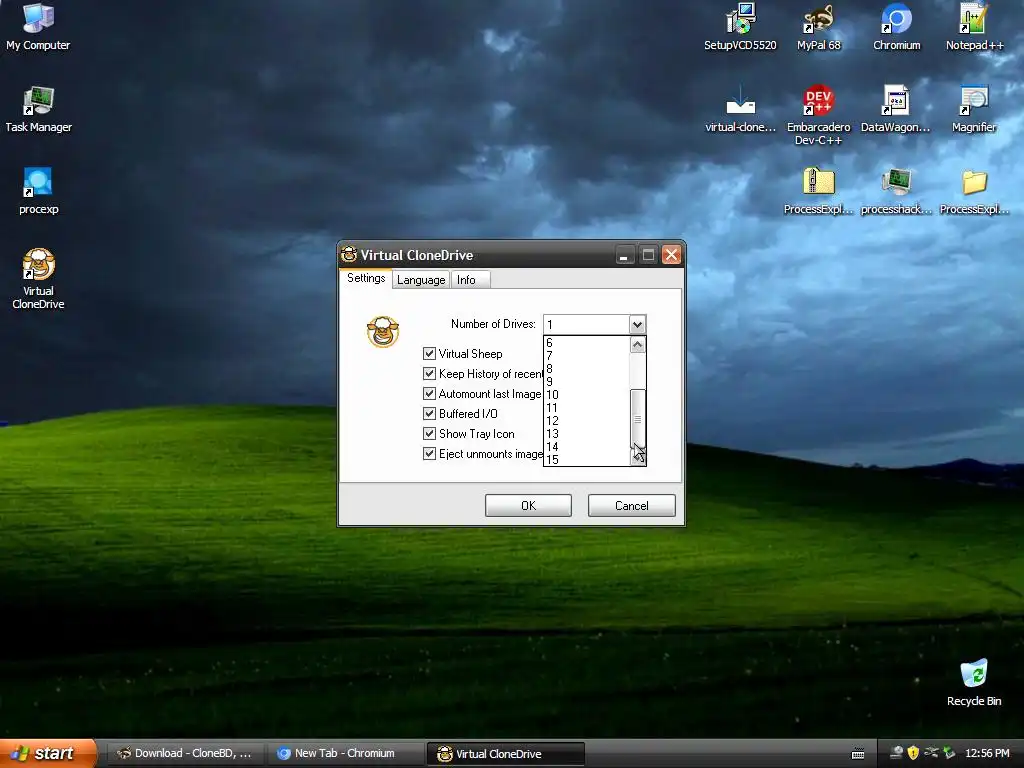Screen dimensions: 1024x768
Task: Click the on-screen keyboard taskbar icon
Action: [858, 754]
